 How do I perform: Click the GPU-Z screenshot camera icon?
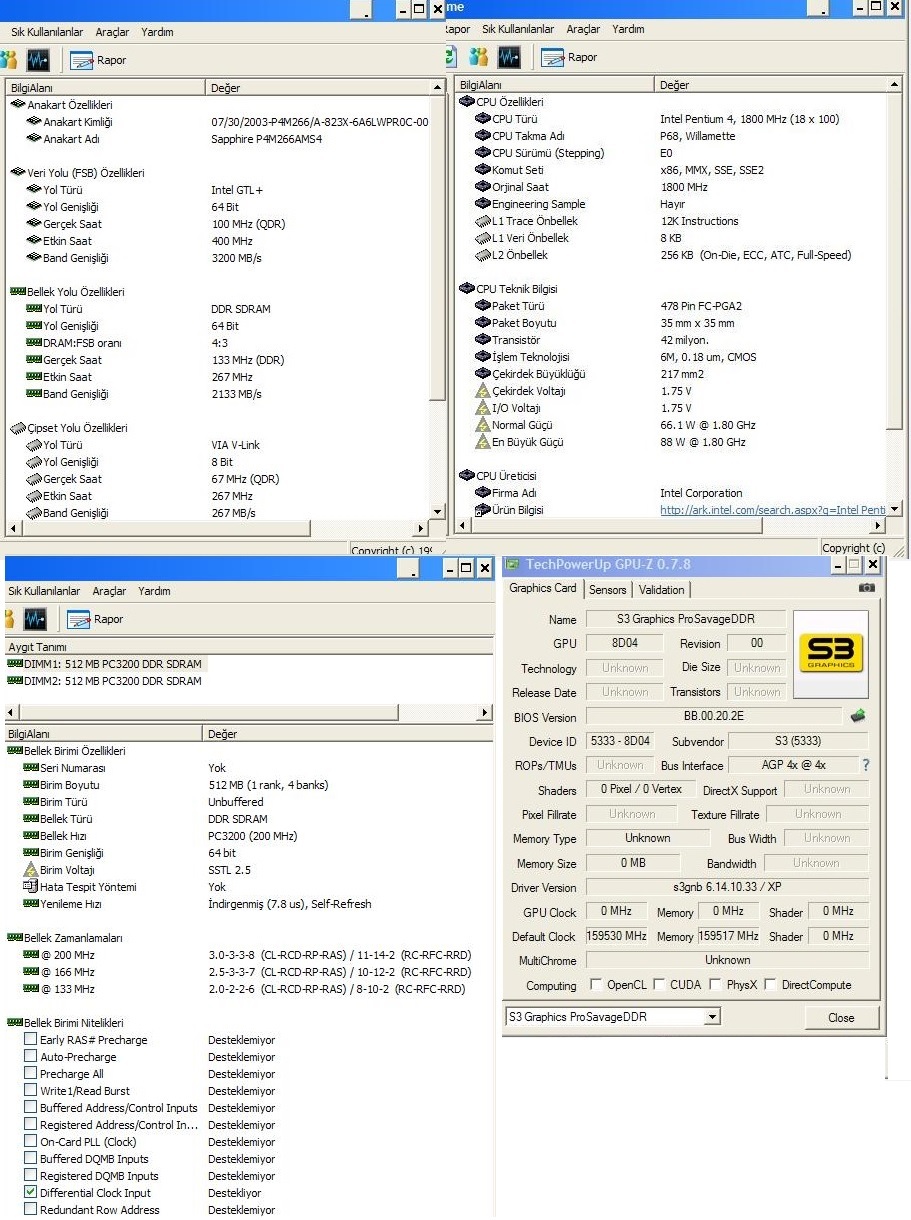(866, 588)
